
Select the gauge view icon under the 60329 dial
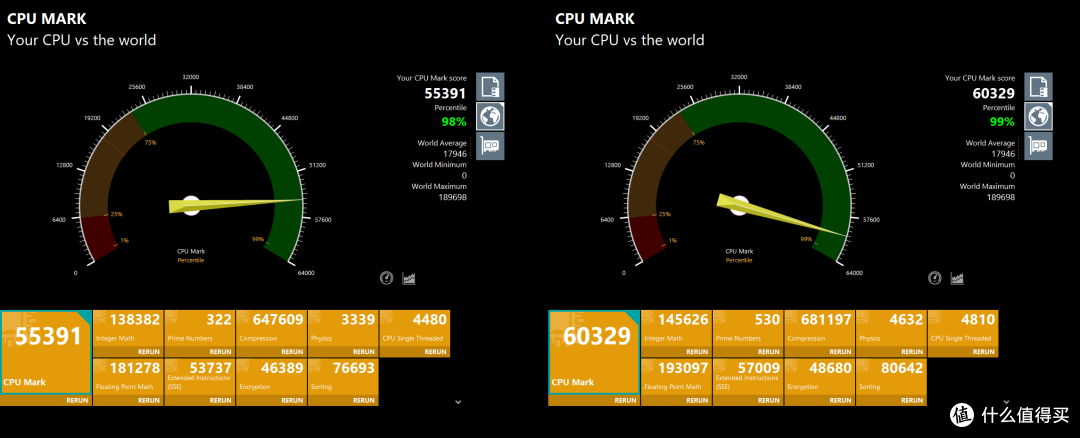pos(935,278)
